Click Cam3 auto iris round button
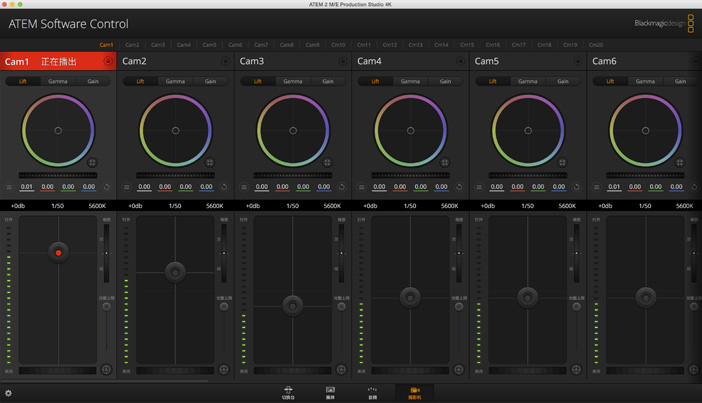This screenshot has width=702, height=403. click(x=341, y=370)
